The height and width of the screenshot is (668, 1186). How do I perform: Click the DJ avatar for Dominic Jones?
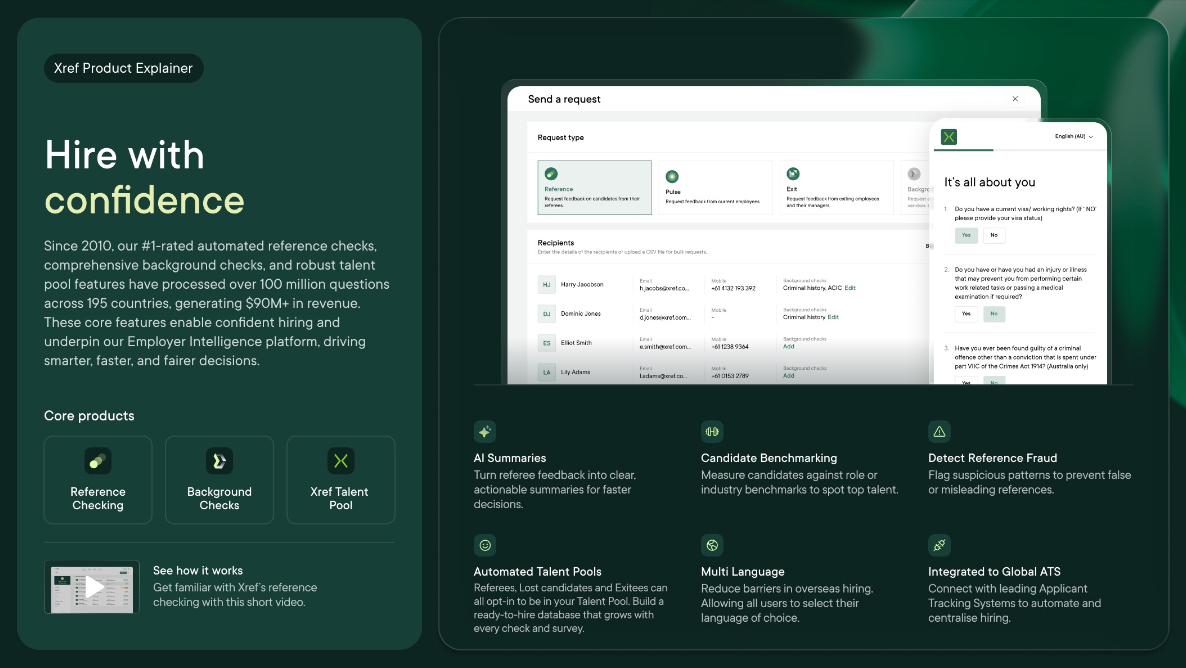546,313
